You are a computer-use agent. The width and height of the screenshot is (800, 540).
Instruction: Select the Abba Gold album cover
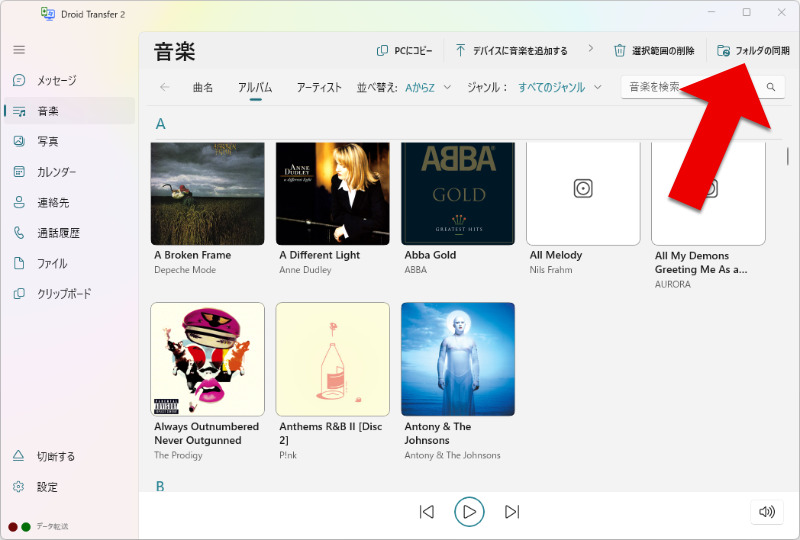458,193
